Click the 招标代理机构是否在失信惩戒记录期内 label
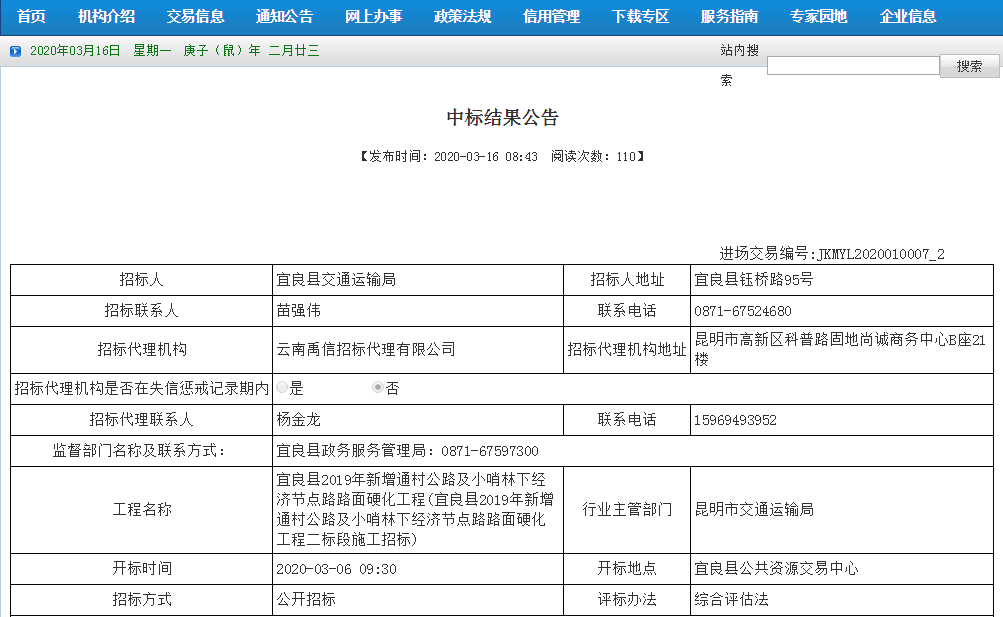 [x=141, y=388]
